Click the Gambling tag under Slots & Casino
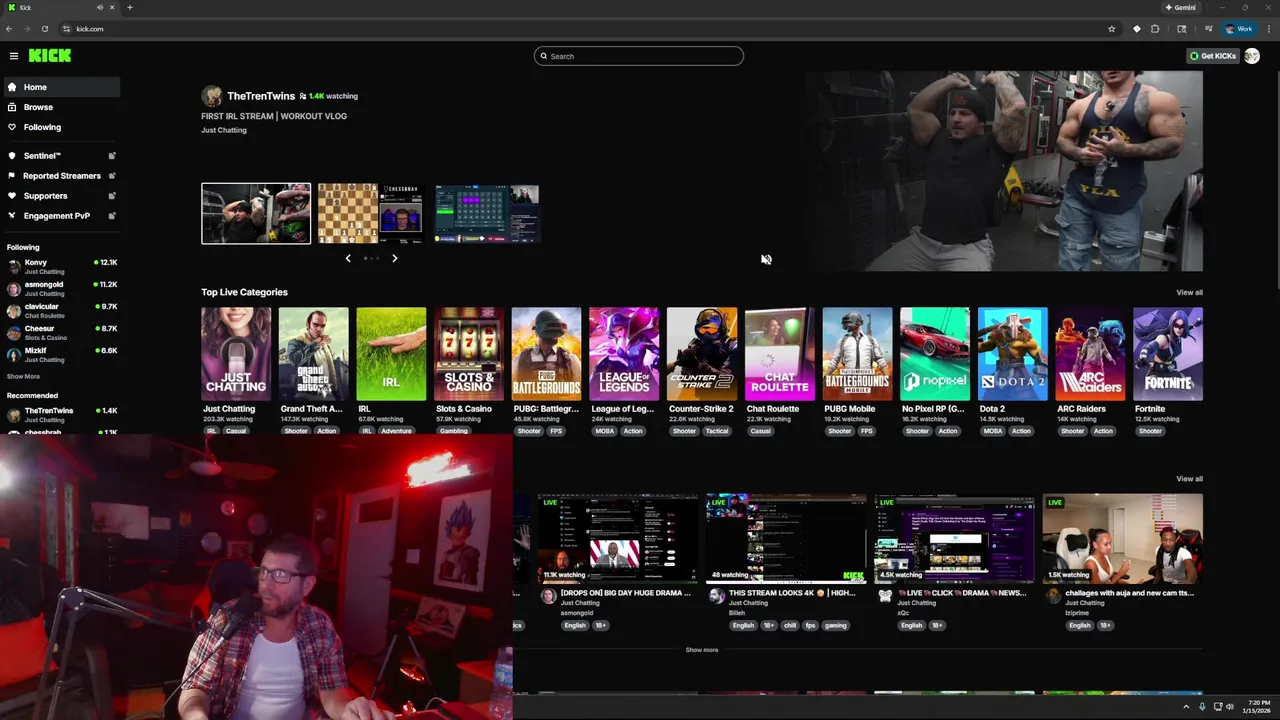Image resolution: width=1280 pixels, height=720 pixels. click(x=454, y=431)
